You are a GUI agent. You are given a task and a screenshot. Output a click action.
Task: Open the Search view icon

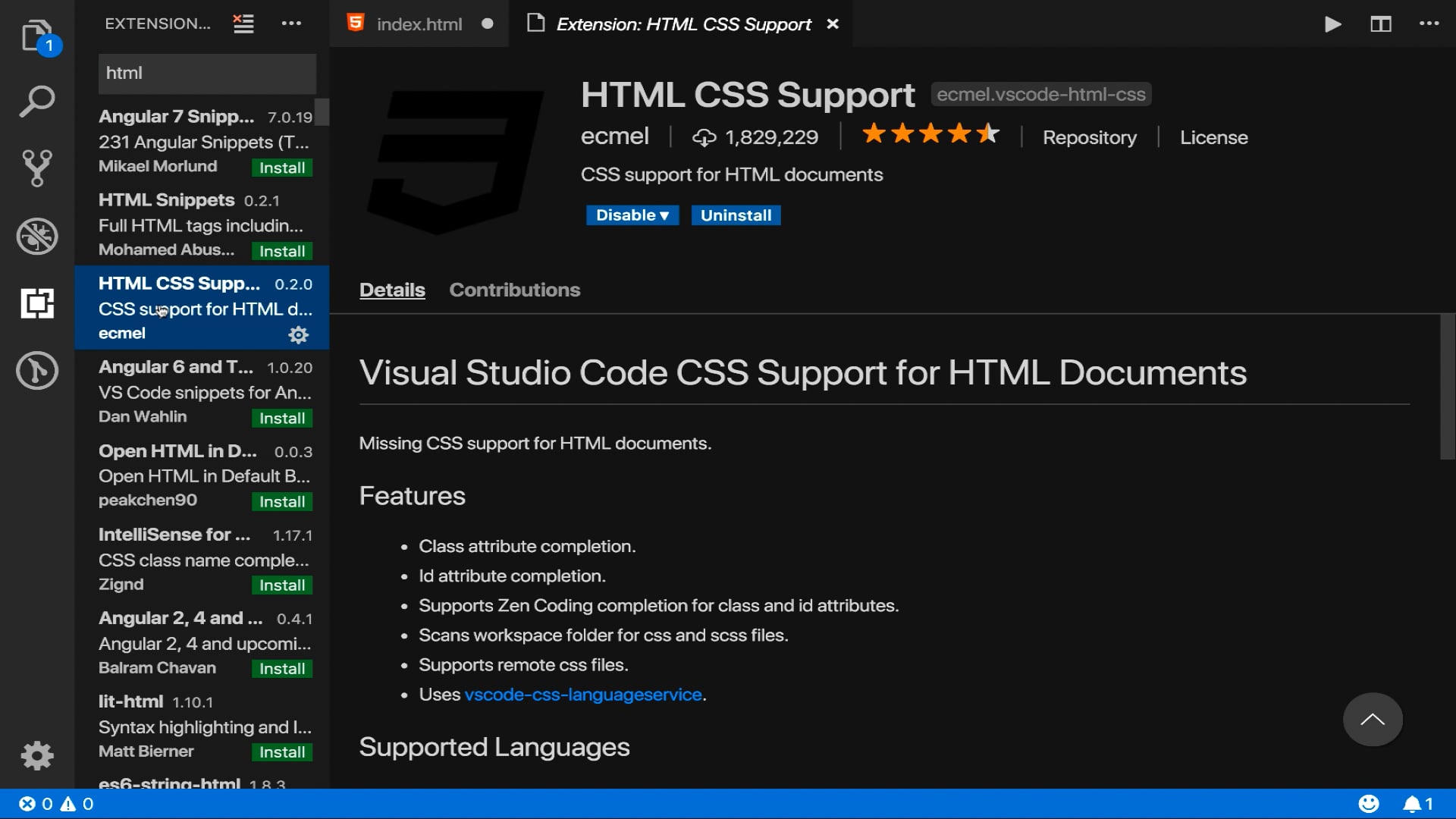click(36, 102)
